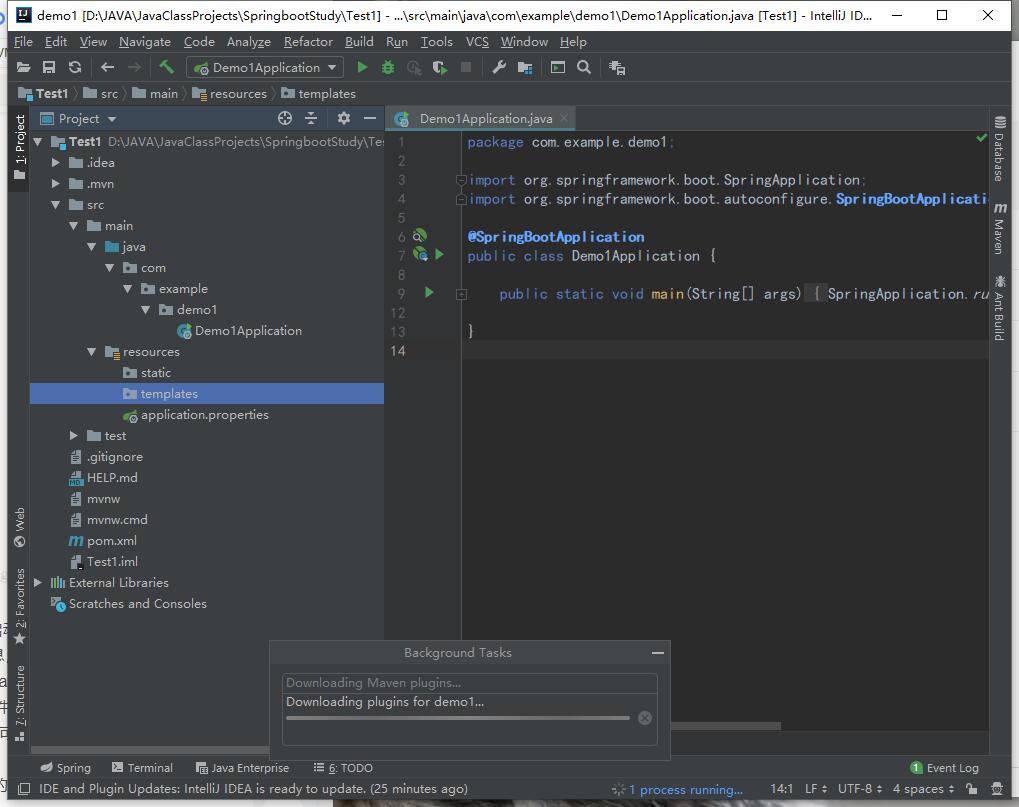Click the Build project hammer icon
Image resolution: width=1019 pixels, height=807 pixels.
point(167,68)
